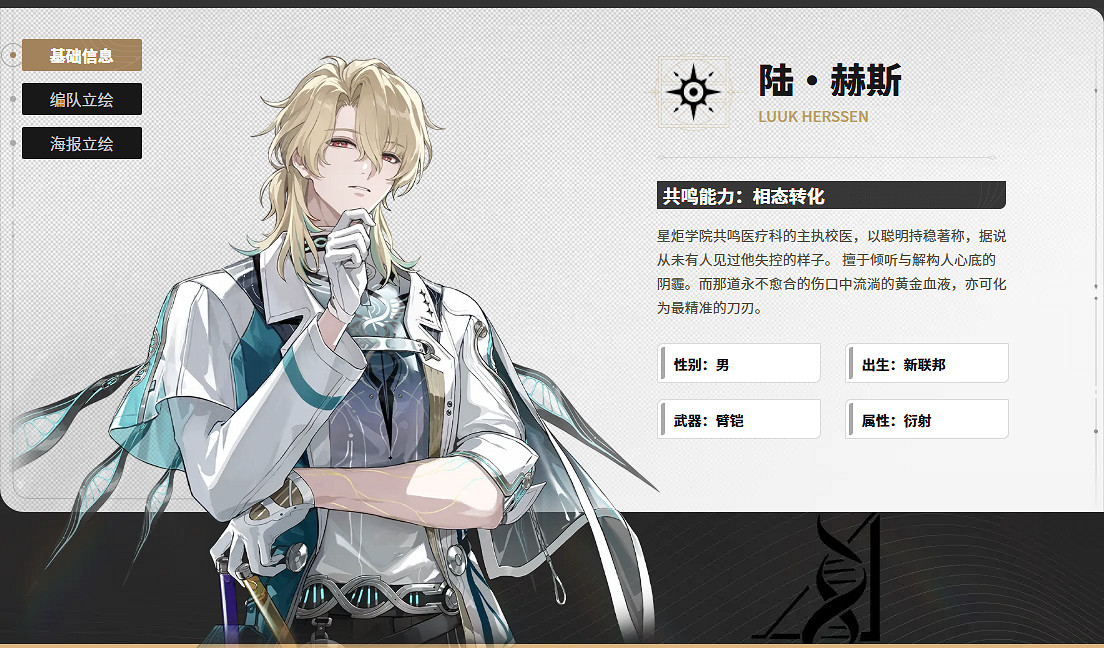Open the 编队立绘 tab
Image resolution: width=1104 pixels, height=648 pixels.
pos(82,99)
